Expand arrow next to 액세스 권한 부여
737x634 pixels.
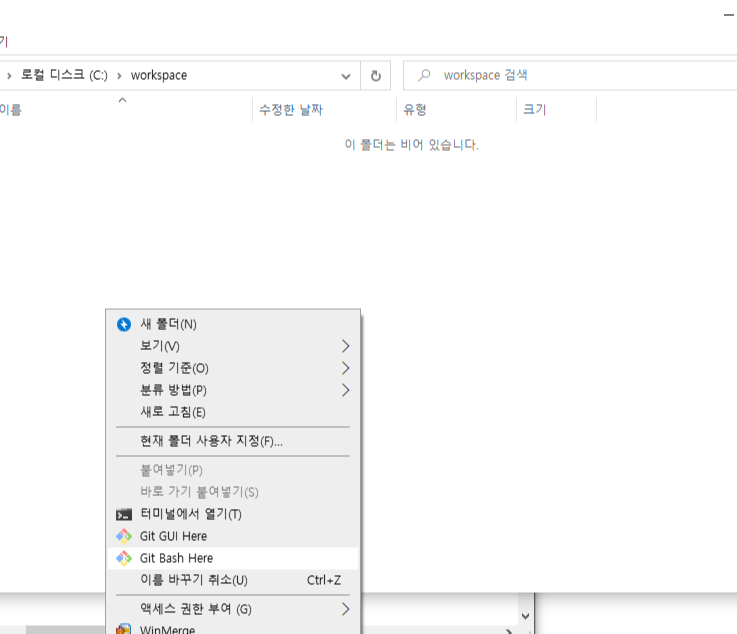[345, 610]
